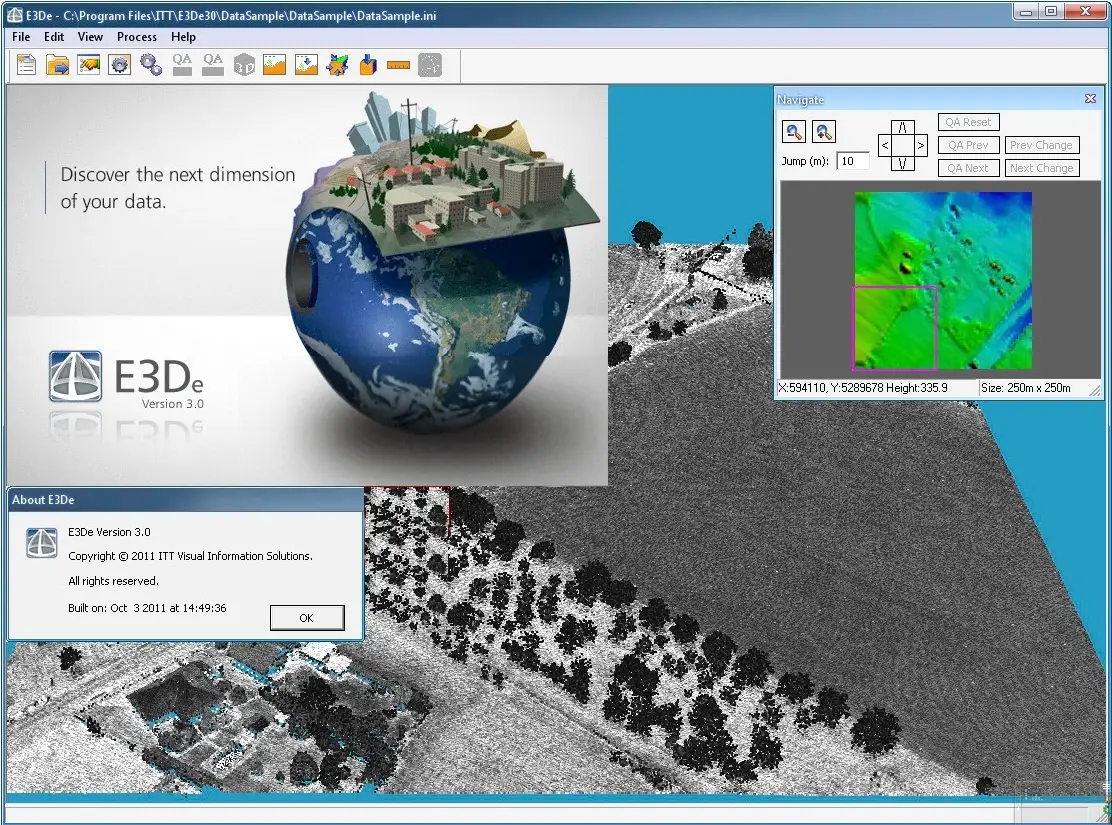Click the grey 3D cube toolbar icon
The width and height of the screenshot is (1112, 825).
(244, 65)
